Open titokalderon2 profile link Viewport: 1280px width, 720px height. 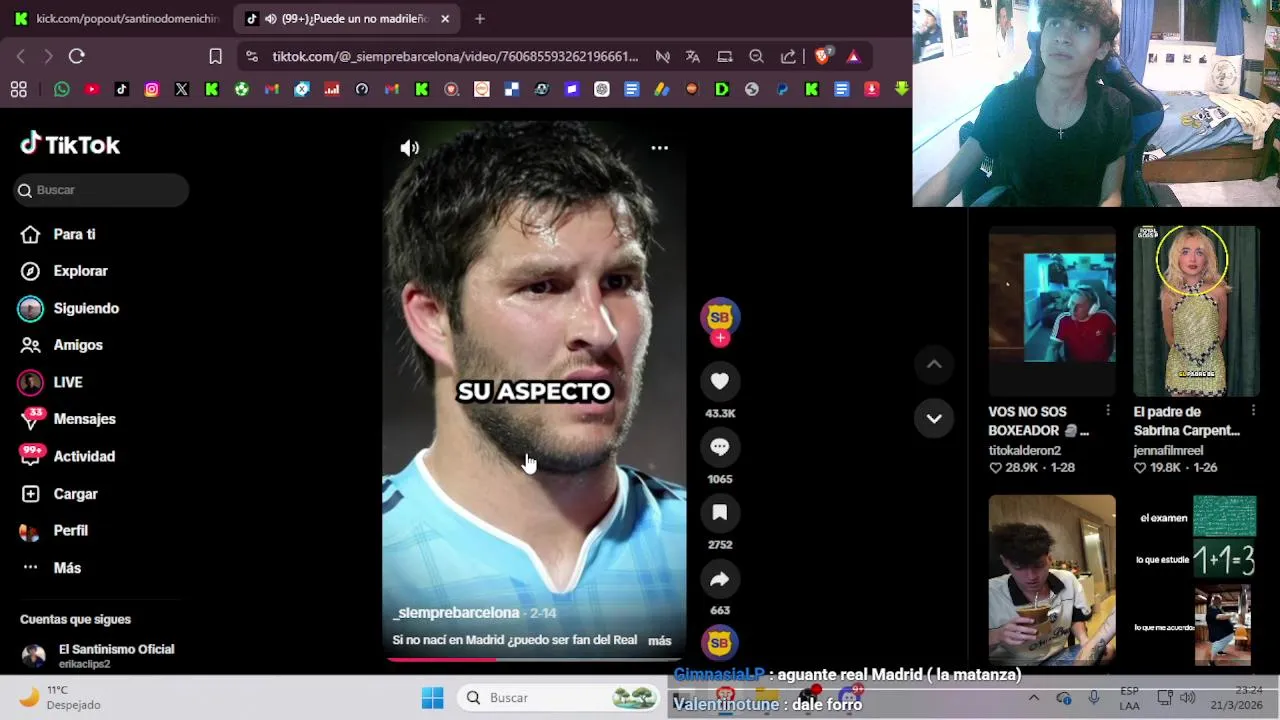tap(1025, 451)
